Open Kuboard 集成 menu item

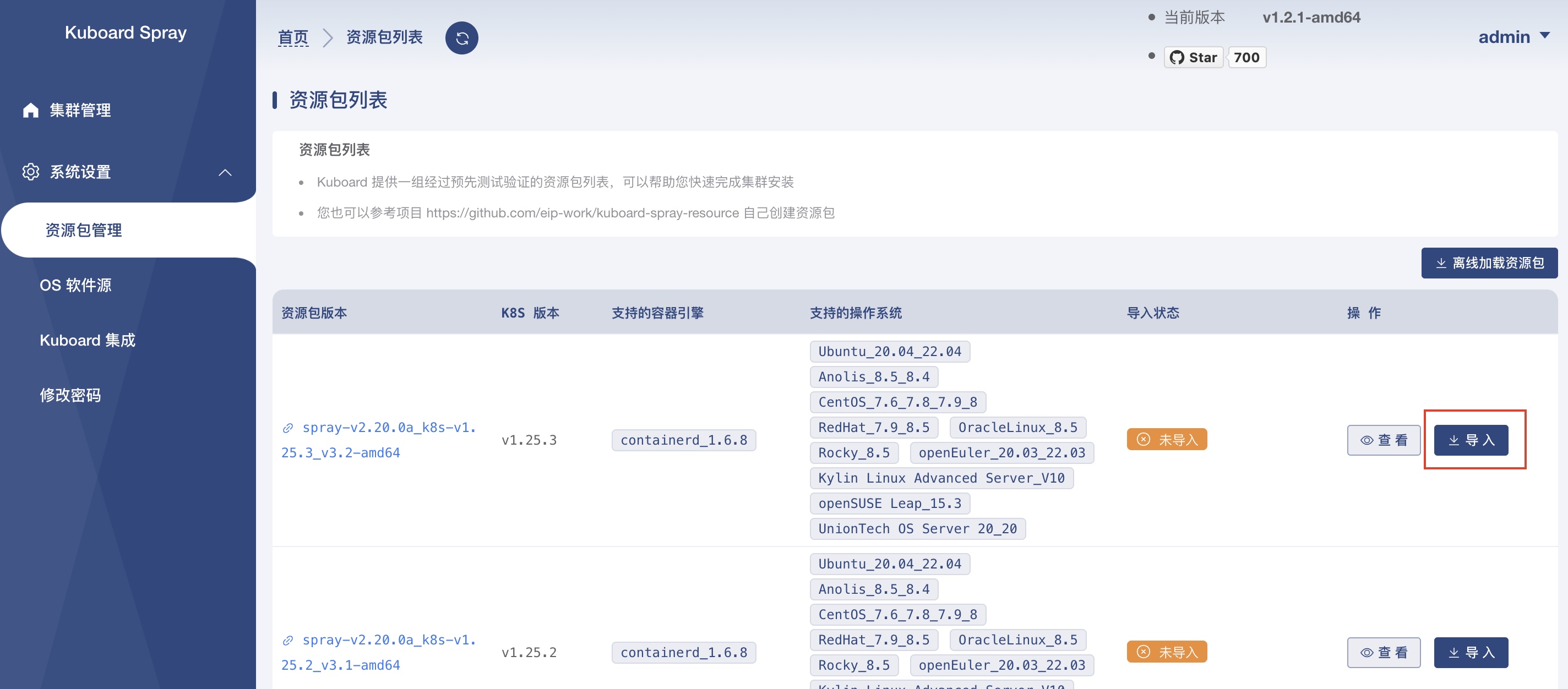coord(87,340)
